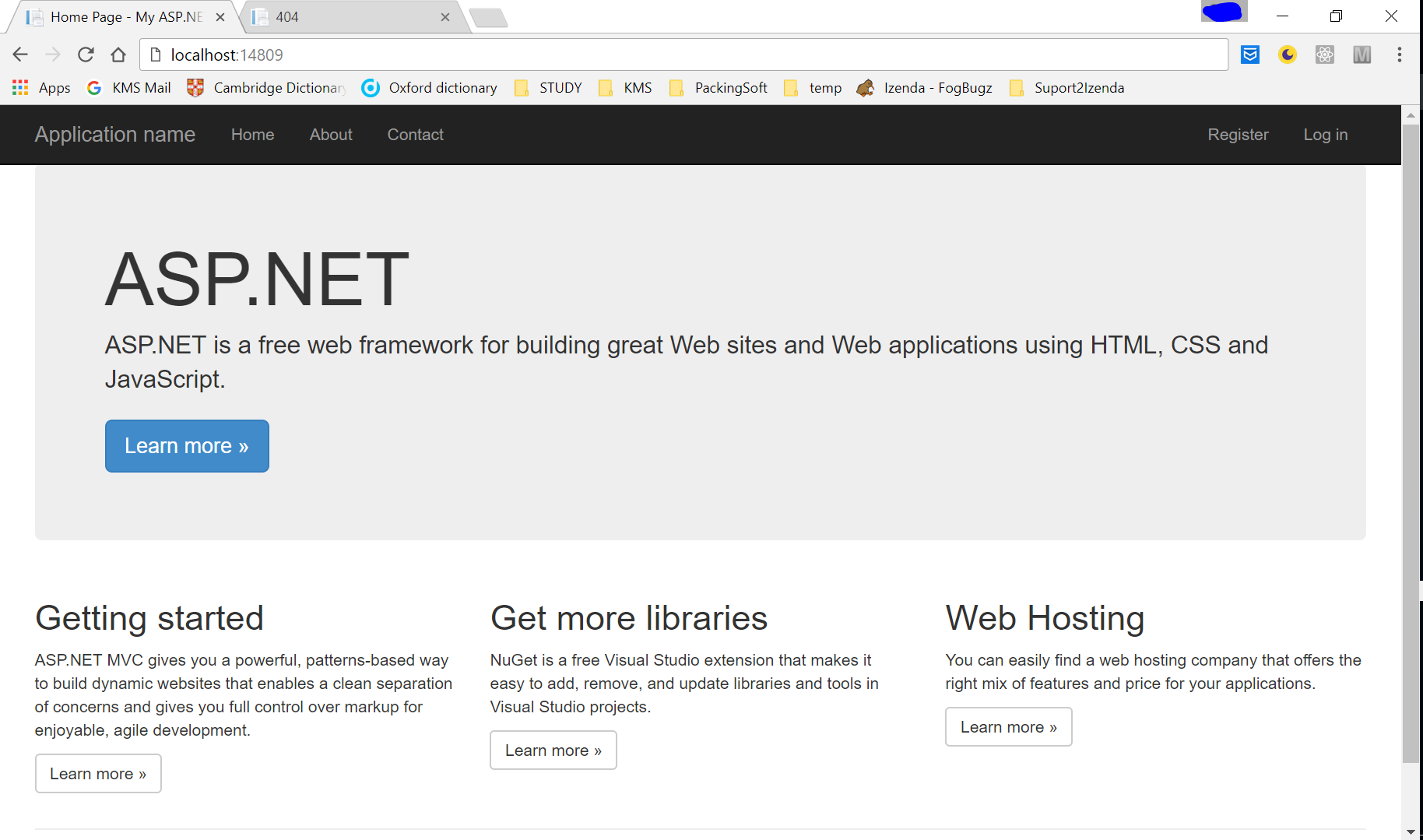Click the Getting started heading
The image size is (1423, 840).
pos(149,619)
